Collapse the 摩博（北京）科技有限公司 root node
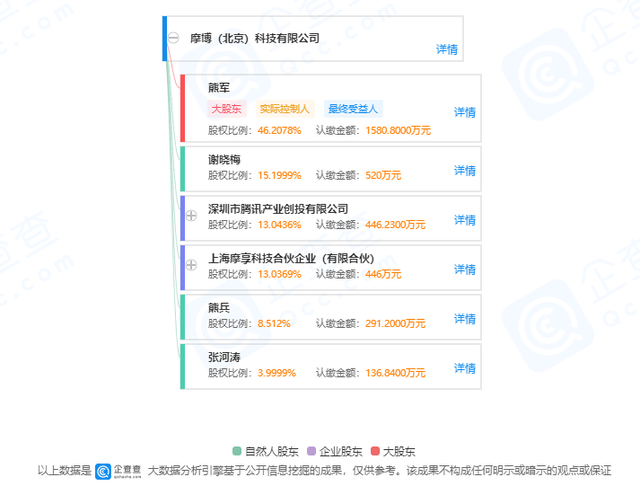 click(x=173, y=38)
